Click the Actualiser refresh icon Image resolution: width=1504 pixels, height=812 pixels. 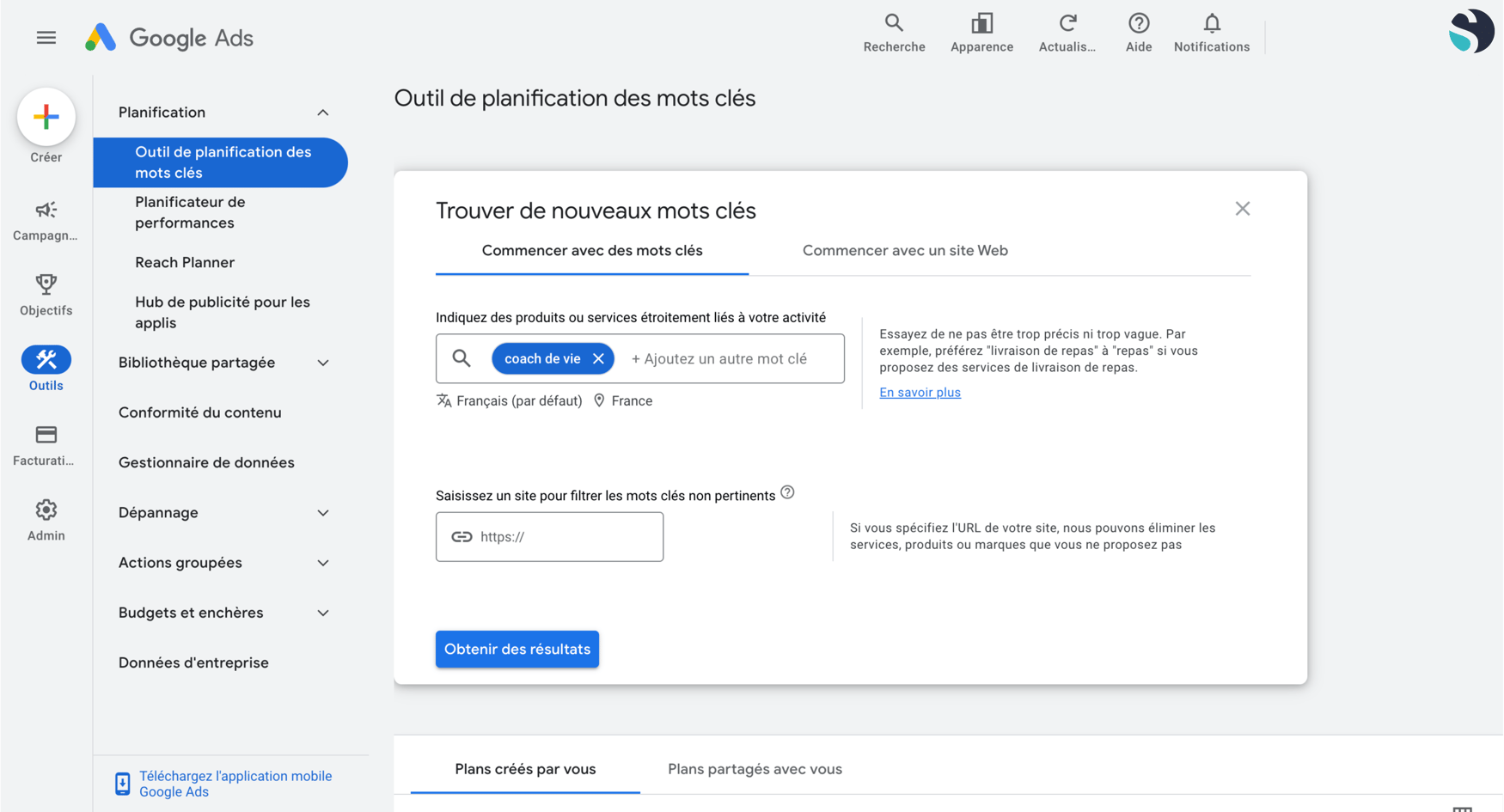[x=1067, y=23]
